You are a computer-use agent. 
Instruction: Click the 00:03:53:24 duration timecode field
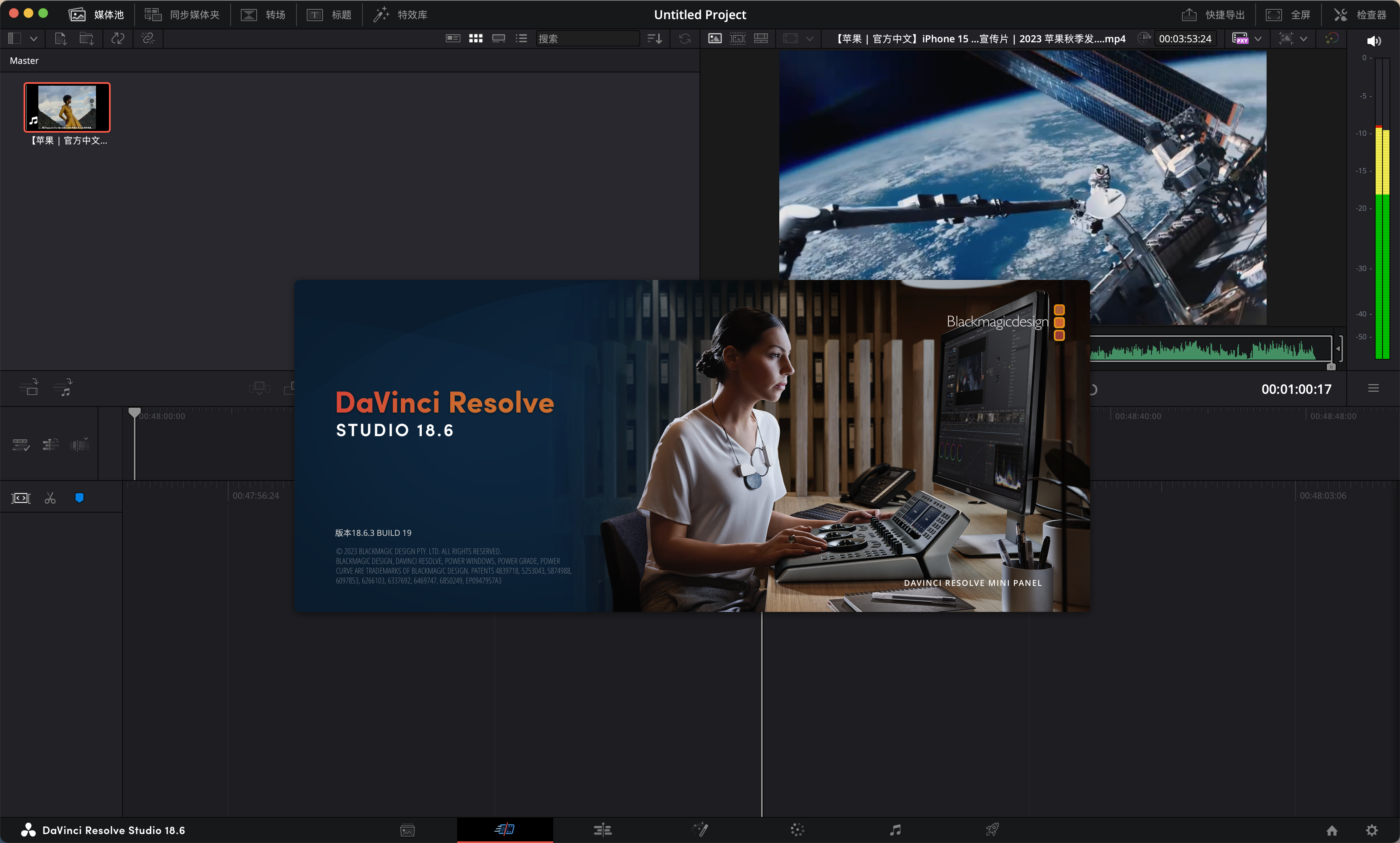1185,39
